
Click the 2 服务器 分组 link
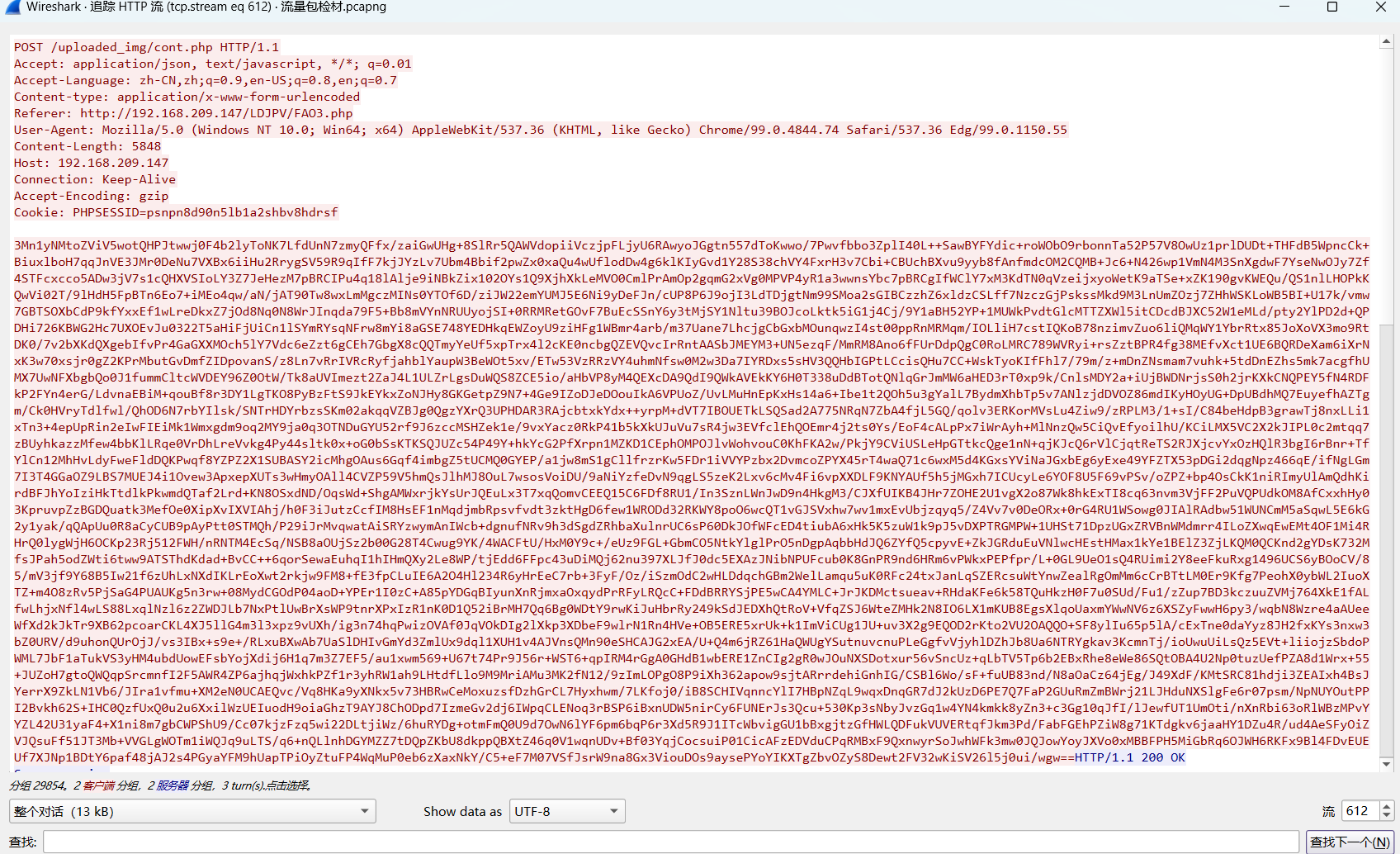tap(181, 785)
